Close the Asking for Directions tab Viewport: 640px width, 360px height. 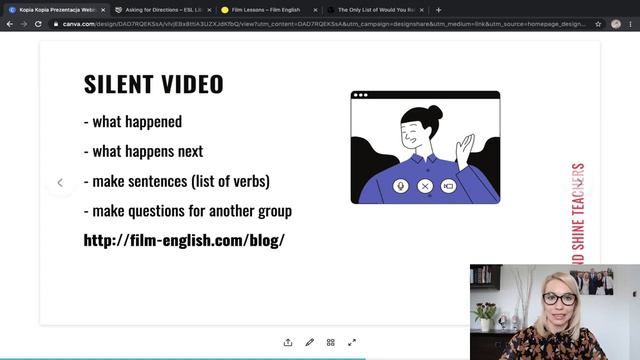209,10
